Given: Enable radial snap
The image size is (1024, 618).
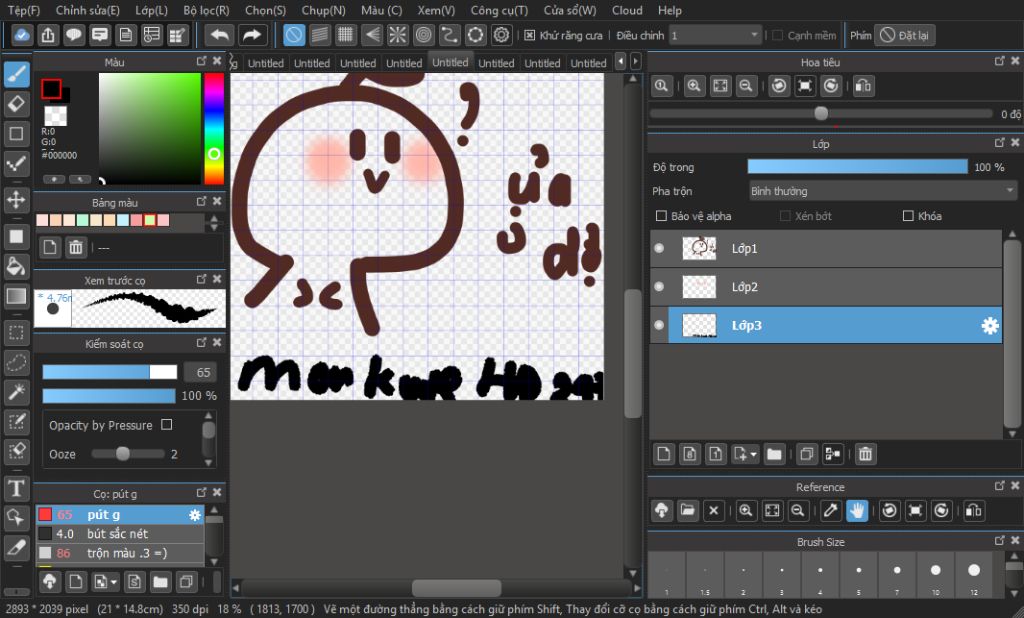Looking at the screenshot, I should click(x=398, y=35).
